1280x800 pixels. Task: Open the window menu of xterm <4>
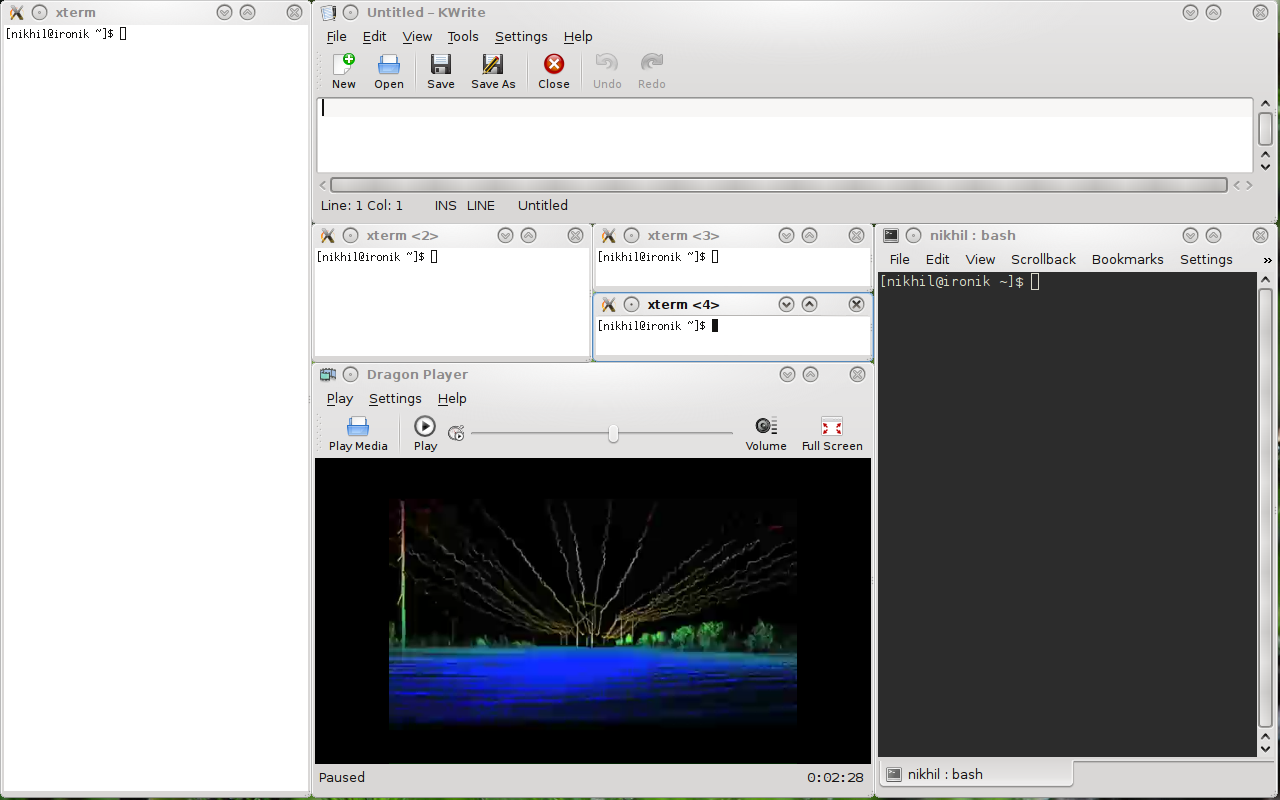(608, 305)
